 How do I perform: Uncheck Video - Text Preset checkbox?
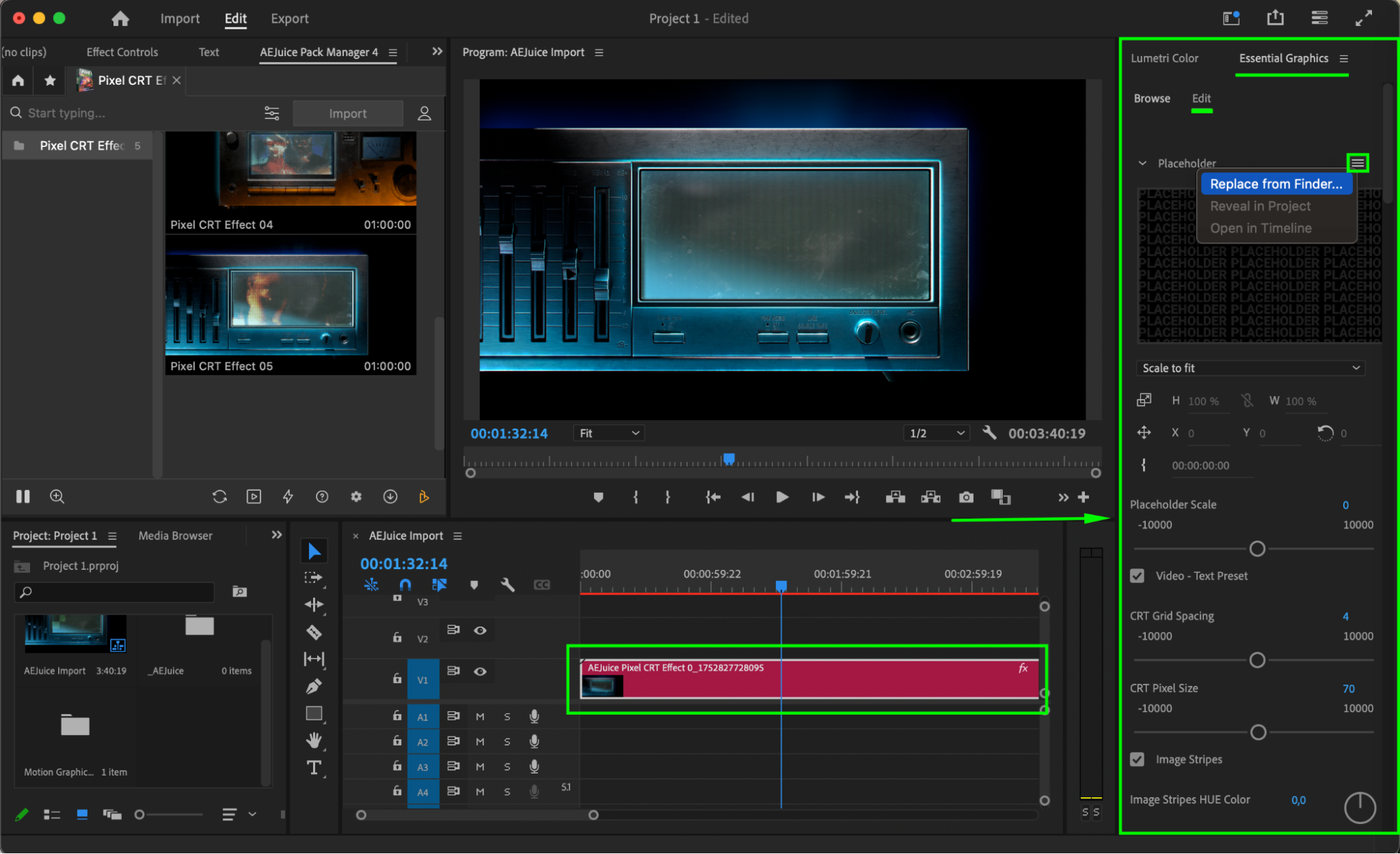coord(1137,575)
